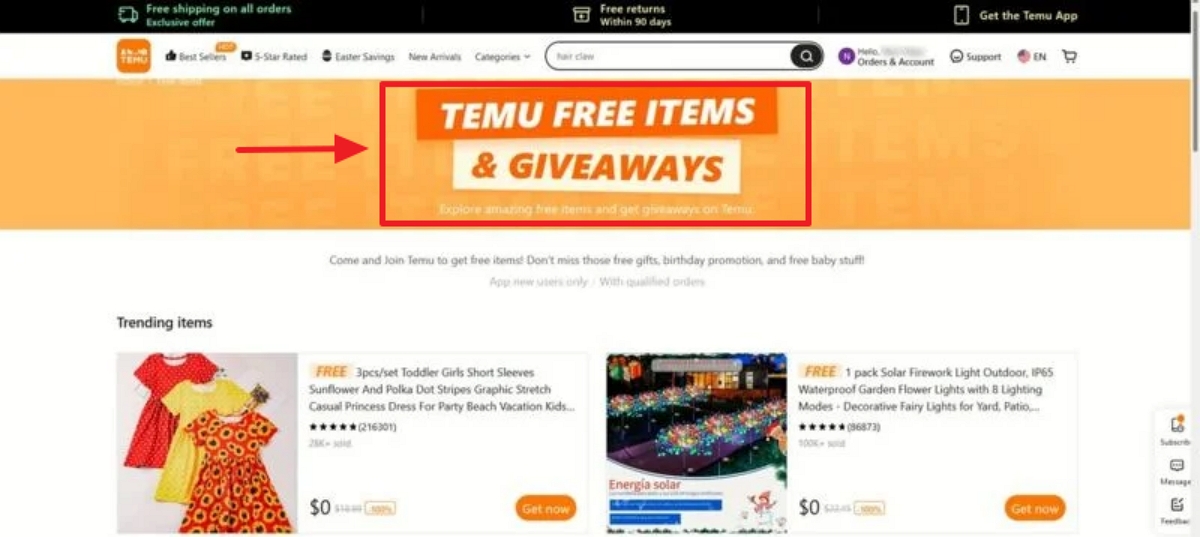Get now the Solar Firework Light
This screenshot has height=537, width=1200.
1035,508
